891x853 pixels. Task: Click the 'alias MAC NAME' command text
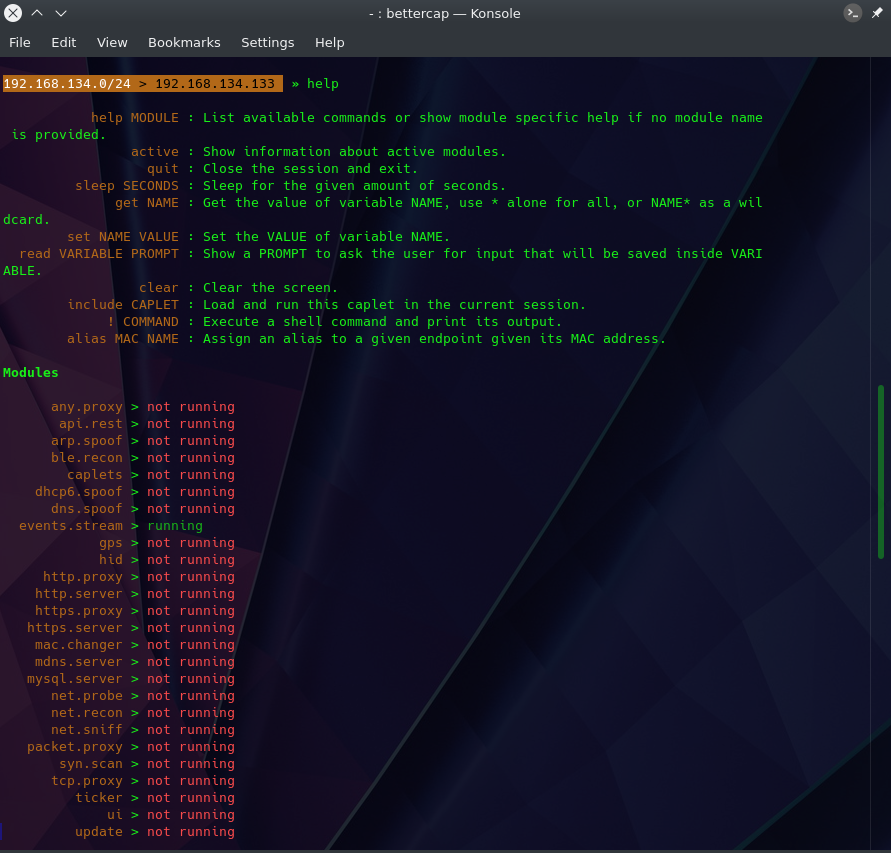pyautogui.click(x=123, y=339)
